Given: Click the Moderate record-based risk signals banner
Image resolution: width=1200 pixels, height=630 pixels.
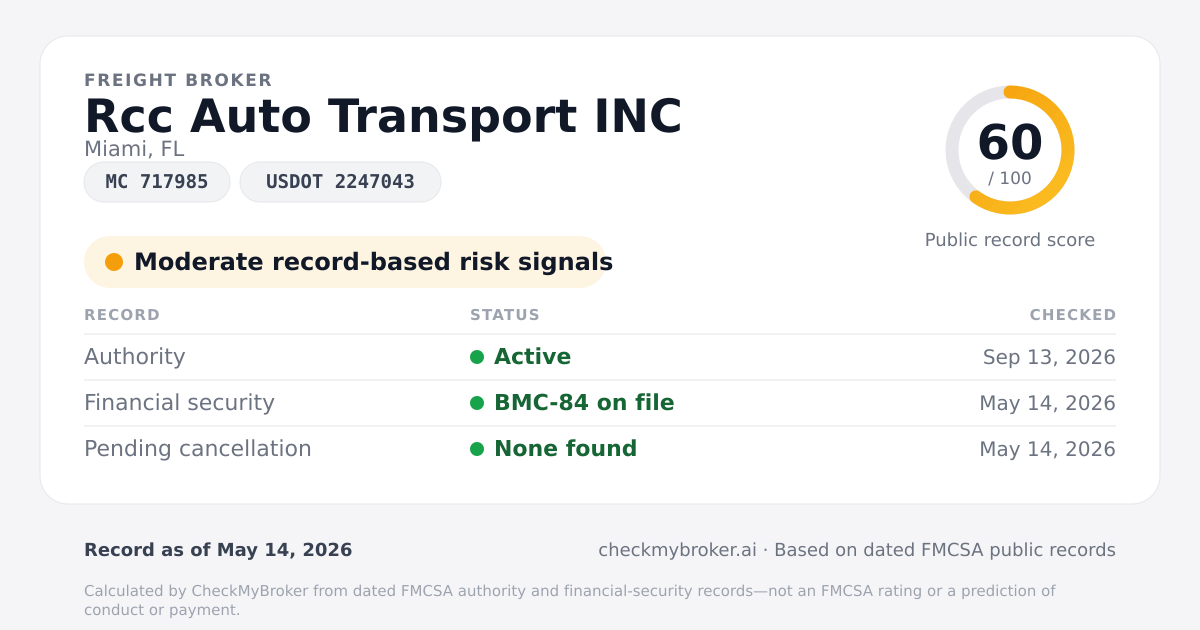Looking at the screenshot, I should click(x=345, y=262).
